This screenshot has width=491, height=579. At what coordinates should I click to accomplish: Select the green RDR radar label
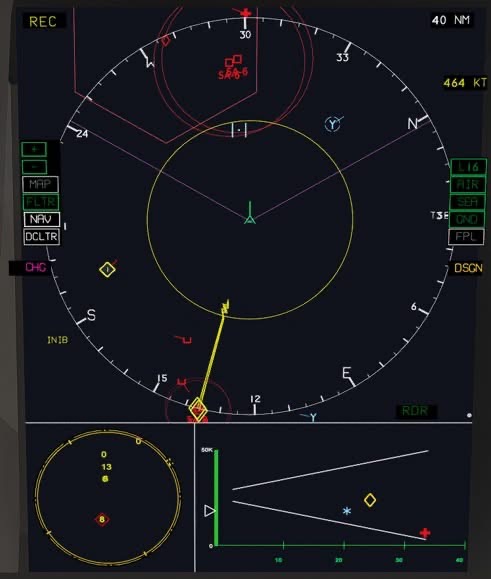click(415, 411)
